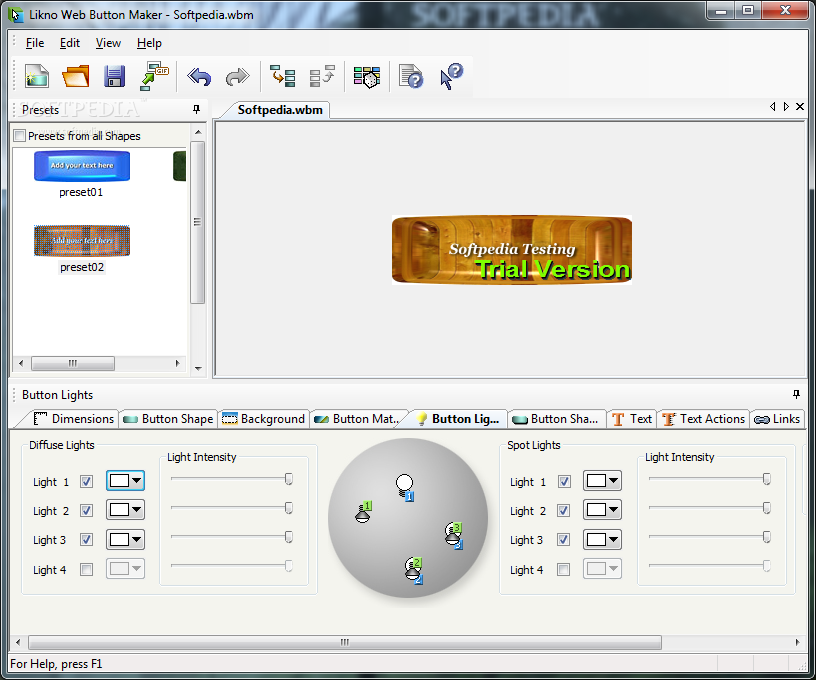Click the apply preset tree icon
Viewport: 816px width, 680px height.
pos(283,76)
